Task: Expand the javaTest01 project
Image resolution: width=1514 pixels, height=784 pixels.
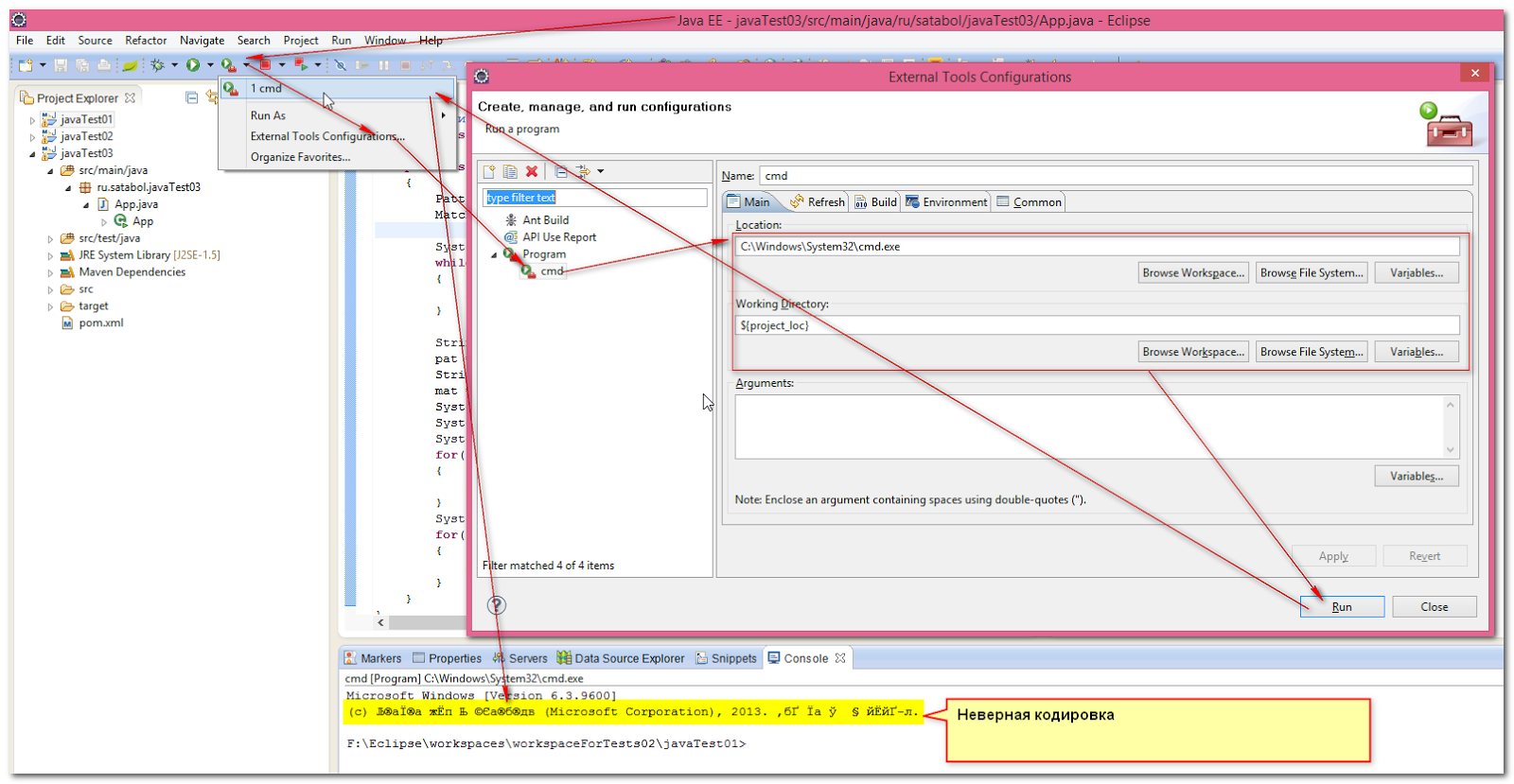Action: click(32, 120)
